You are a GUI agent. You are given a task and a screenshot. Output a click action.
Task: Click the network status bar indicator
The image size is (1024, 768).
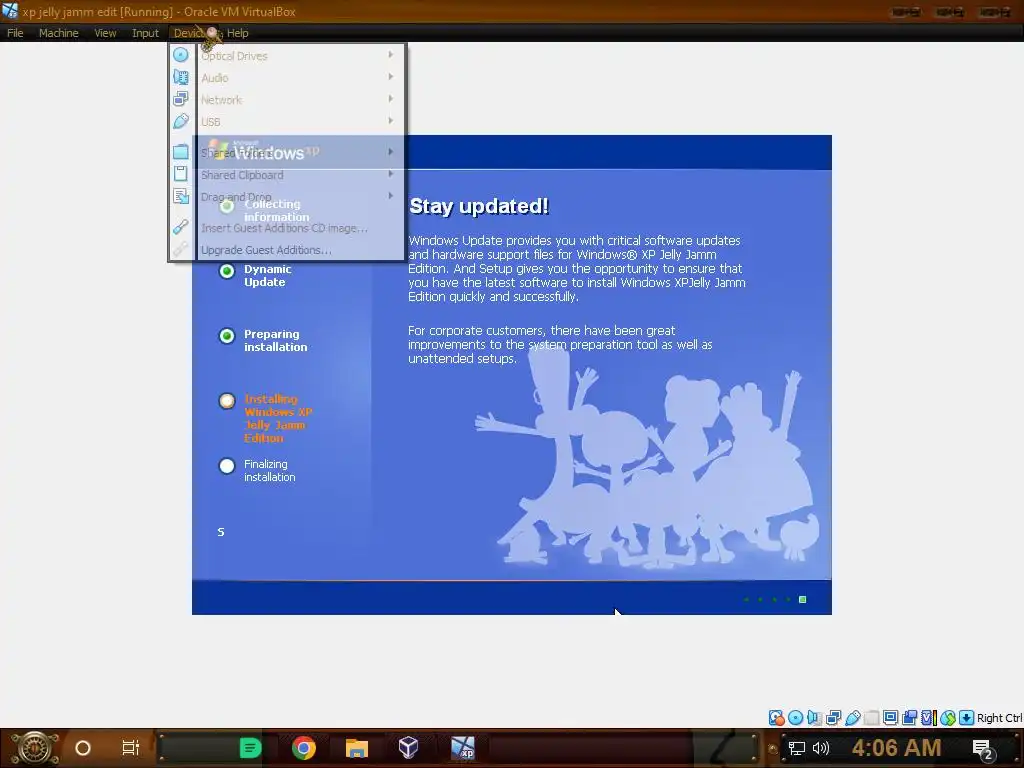pyautogui.click(x=833, y=718)
